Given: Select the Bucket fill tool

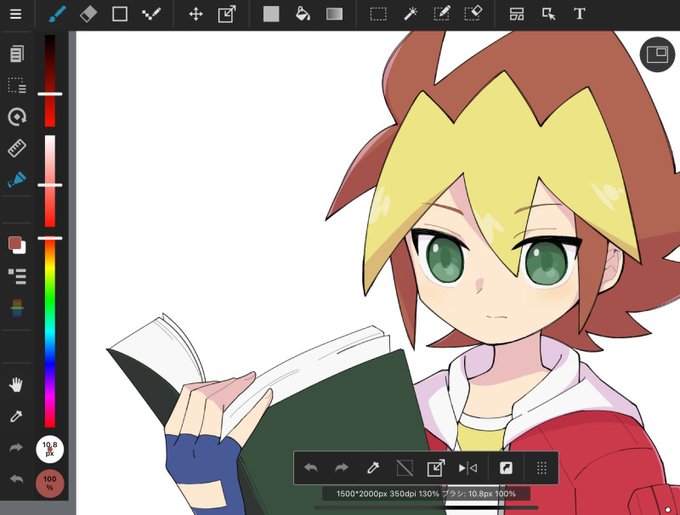Looking at the screenshot, I should tap(303, 14).
